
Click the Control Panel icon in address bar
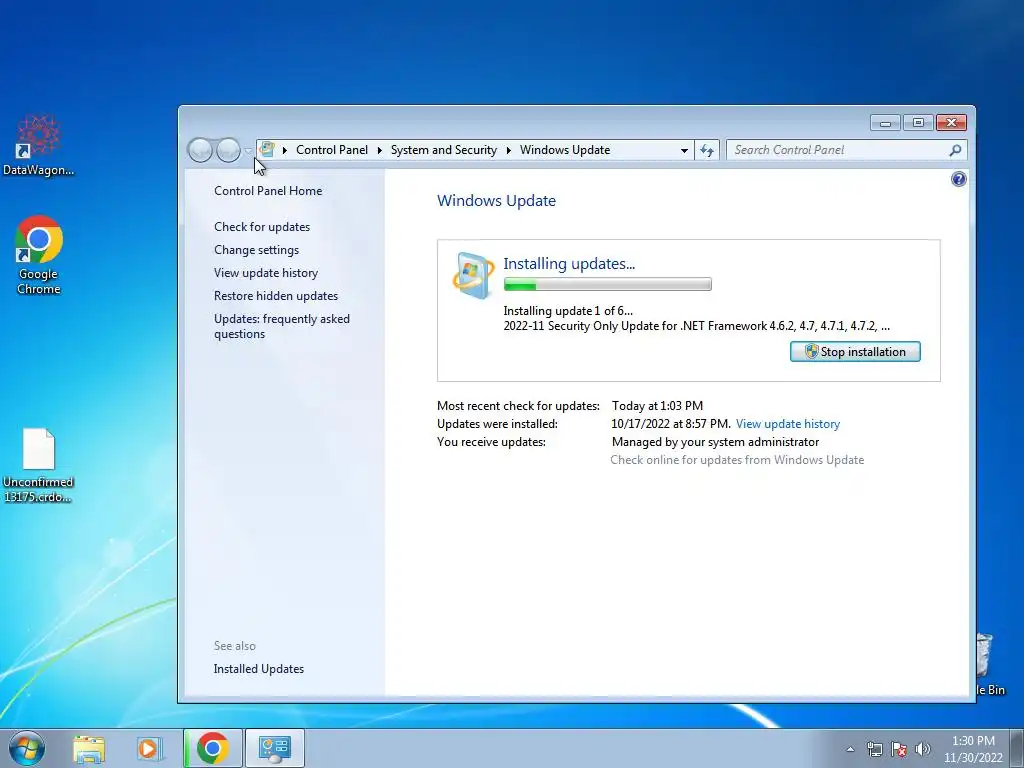click(266, 150)
